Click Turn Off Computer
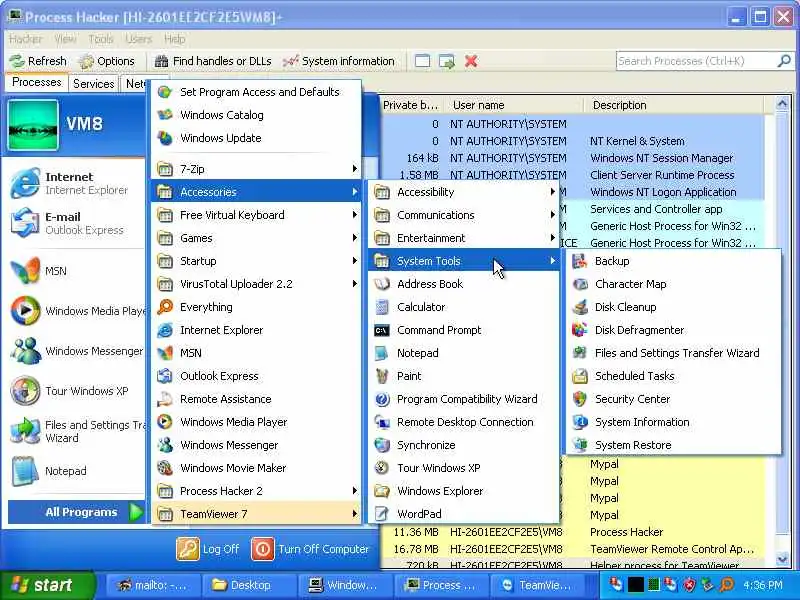Viewport: 800px width, 600px height. tap(310, 549)
